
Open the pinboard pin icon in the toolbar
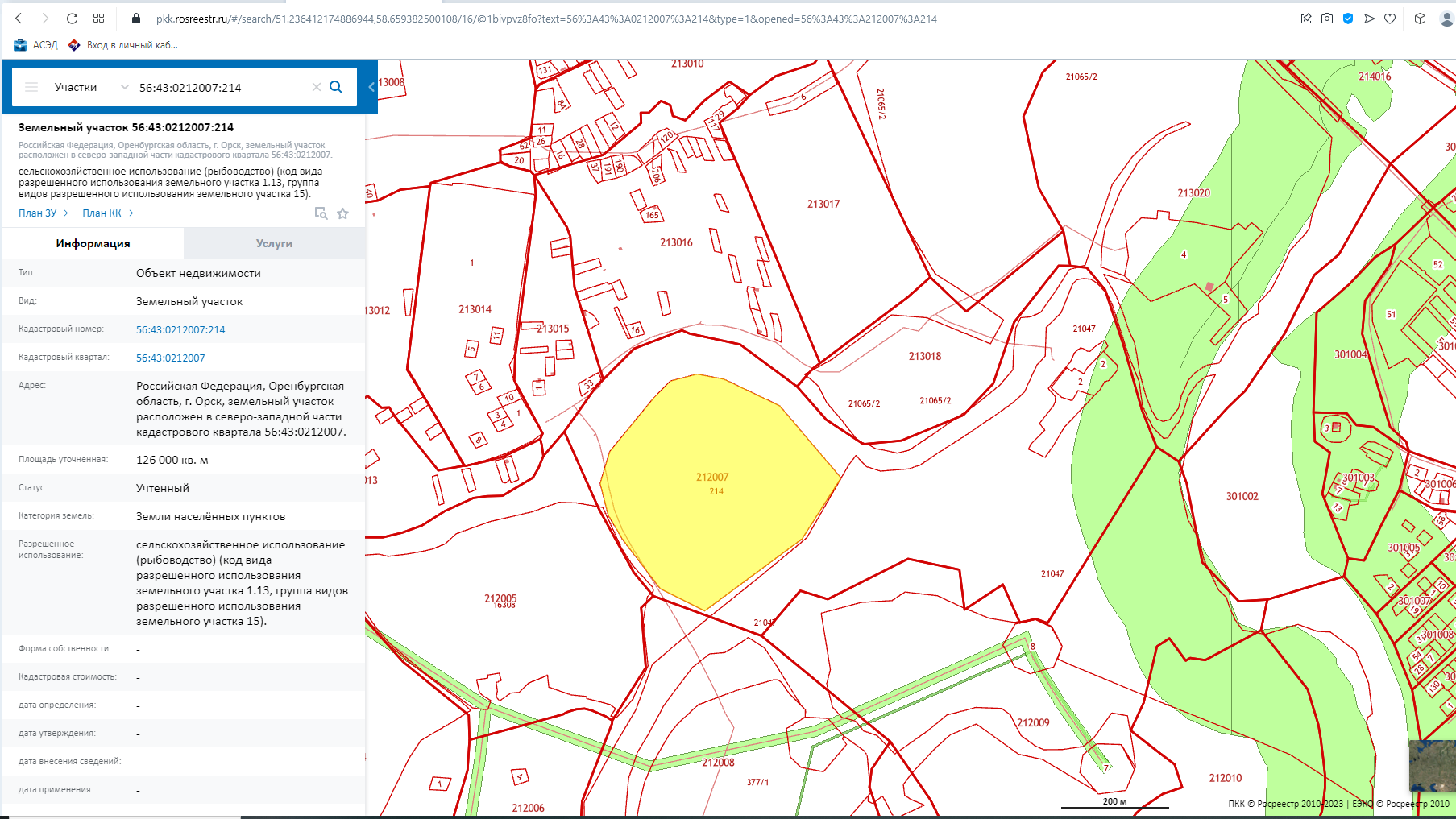(1306, 19)
